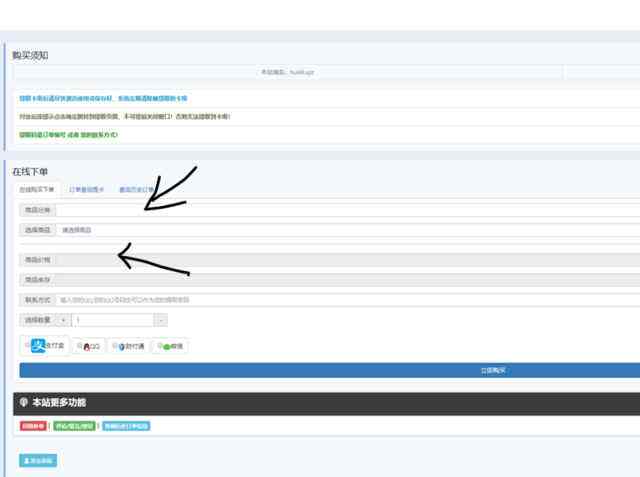Select the WeChat payment radio button

pyautogui.click(x=160, y=346)
